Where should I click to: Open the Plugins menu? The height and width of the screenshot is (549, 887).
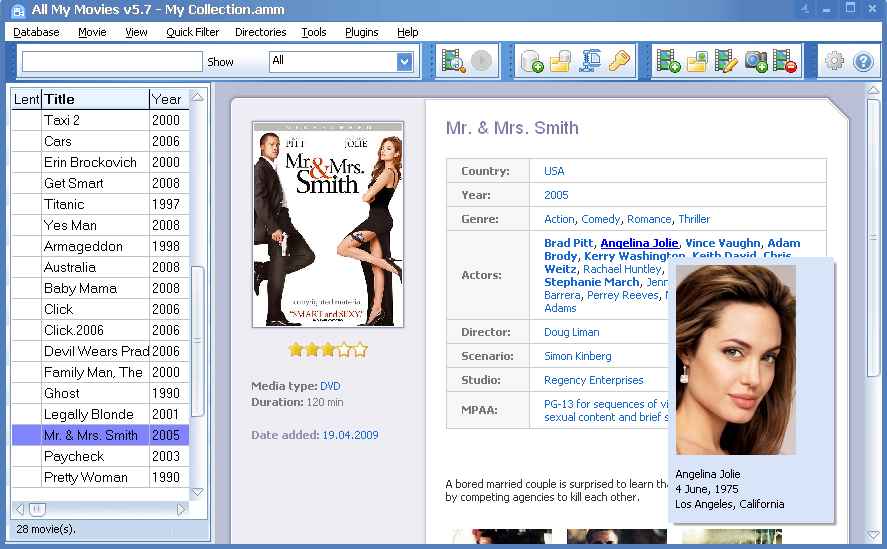[x=361, y=32]
